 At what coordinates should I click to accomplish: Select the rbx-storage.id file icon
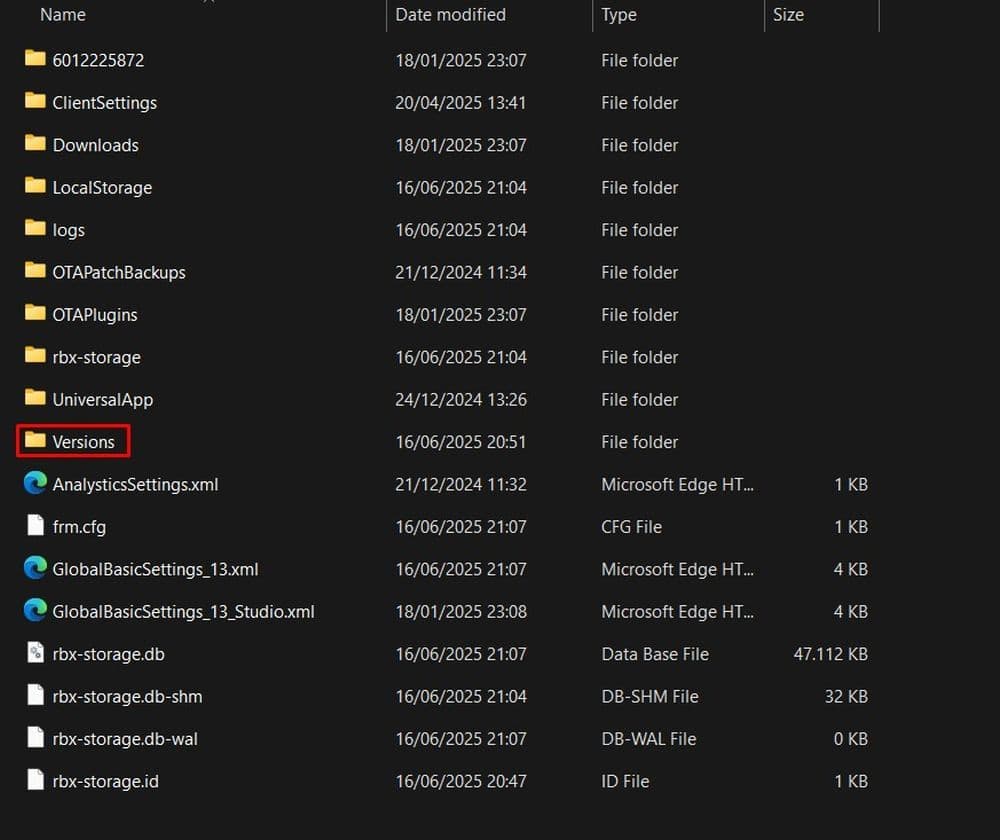(35, 781)
